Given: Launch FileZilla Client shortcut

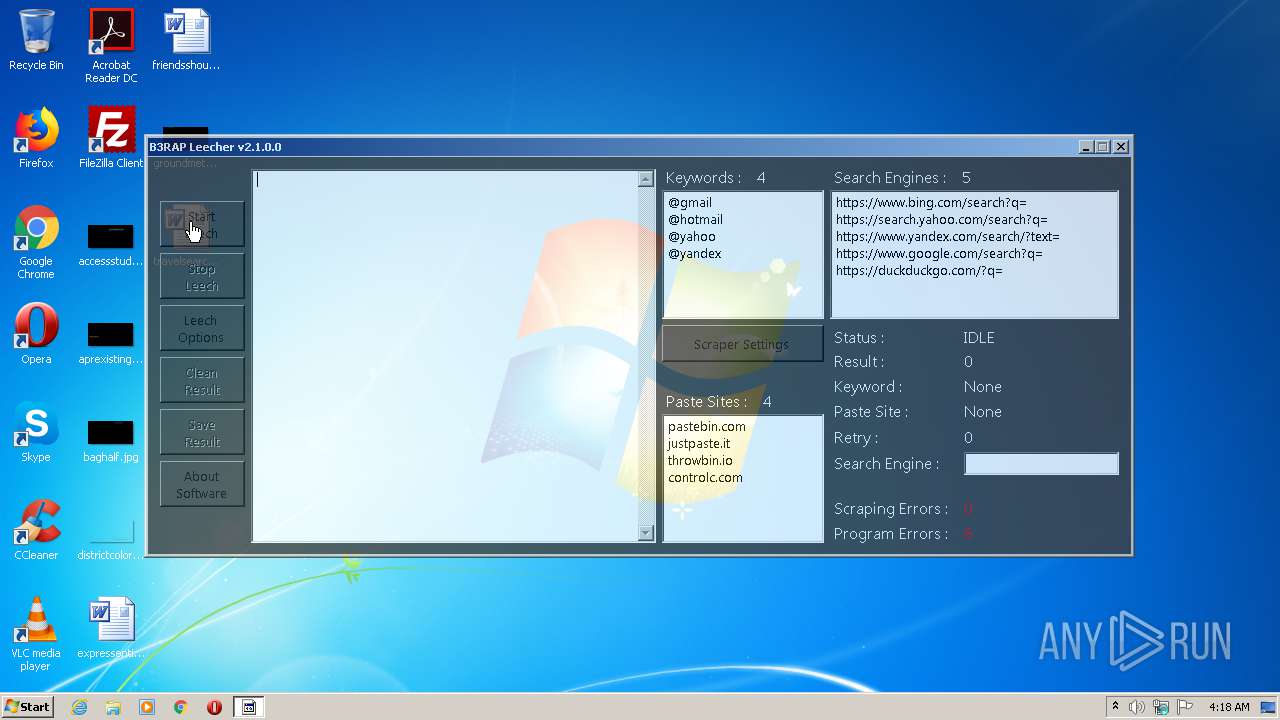Looking at the screenshot, I should pyautogui.click(x=111, y=138).
